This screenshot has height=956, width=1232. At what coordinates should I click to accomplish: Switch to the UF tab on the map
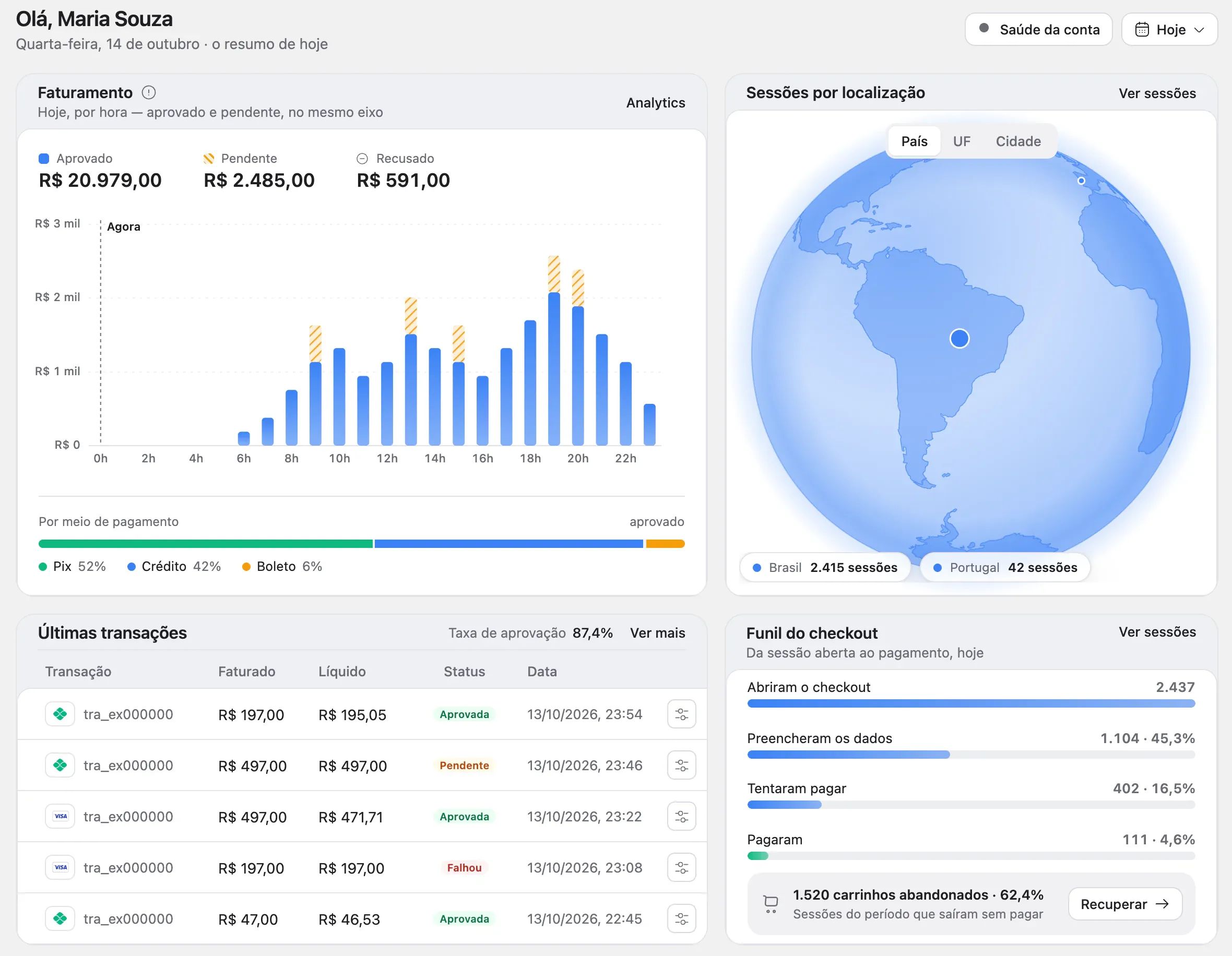point(962,141)
